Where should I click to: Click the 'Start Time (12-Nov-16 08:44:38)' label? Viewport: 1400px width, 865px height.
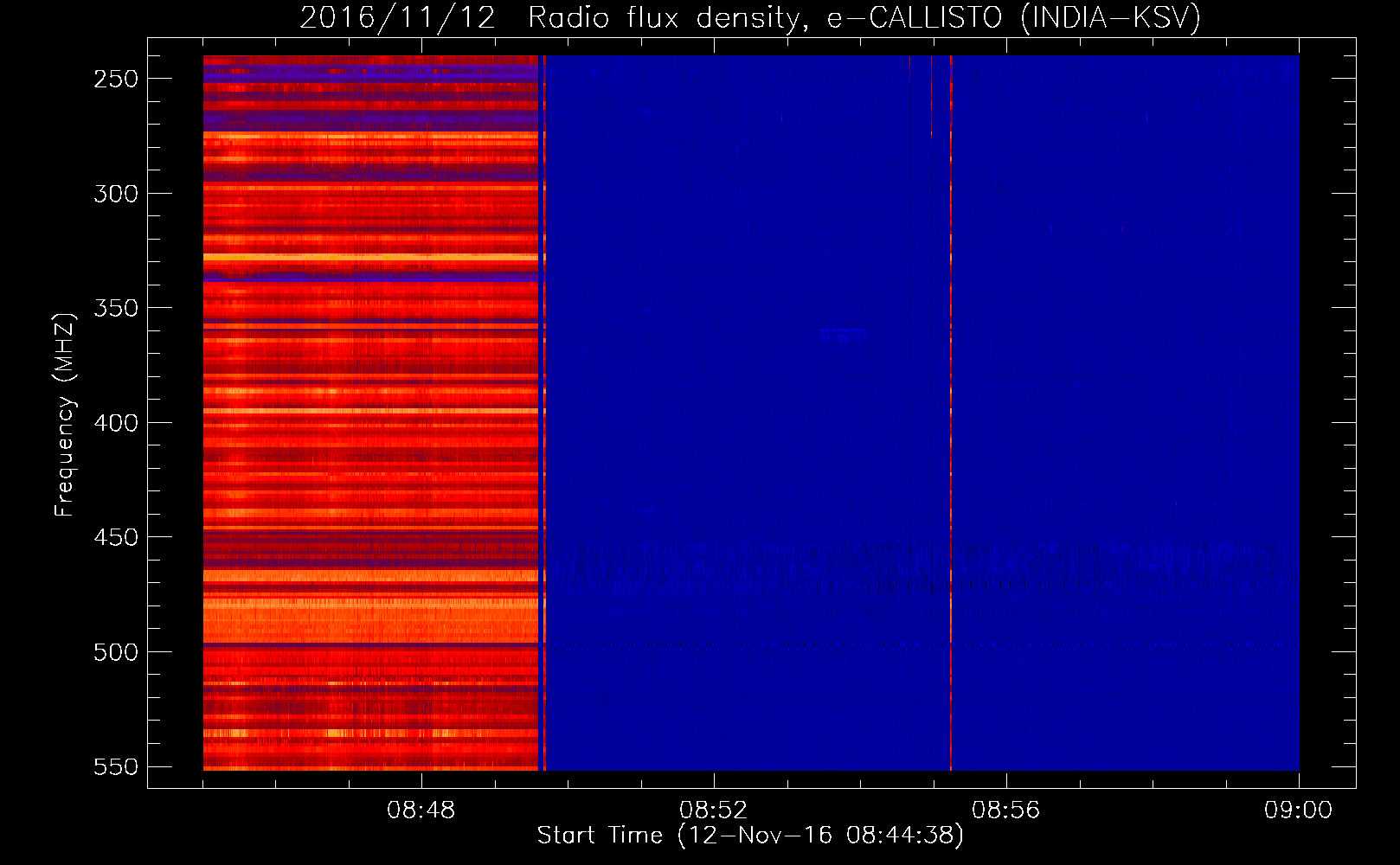pyautogui.click(x=750, y=836)
